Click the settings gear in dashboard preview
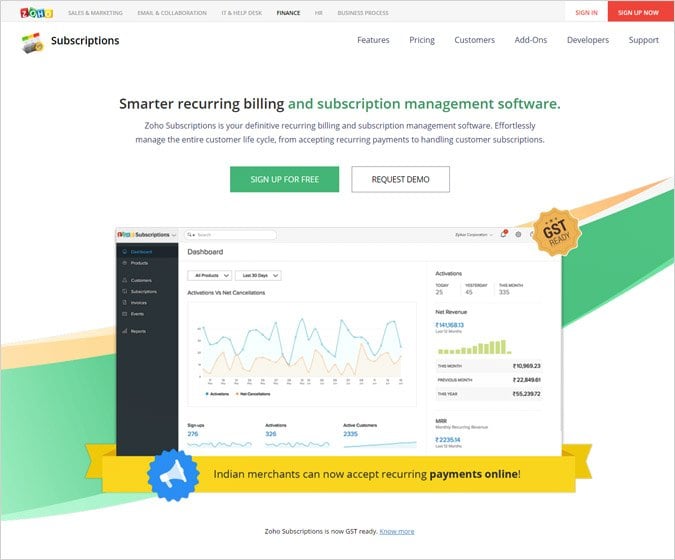 518,235
